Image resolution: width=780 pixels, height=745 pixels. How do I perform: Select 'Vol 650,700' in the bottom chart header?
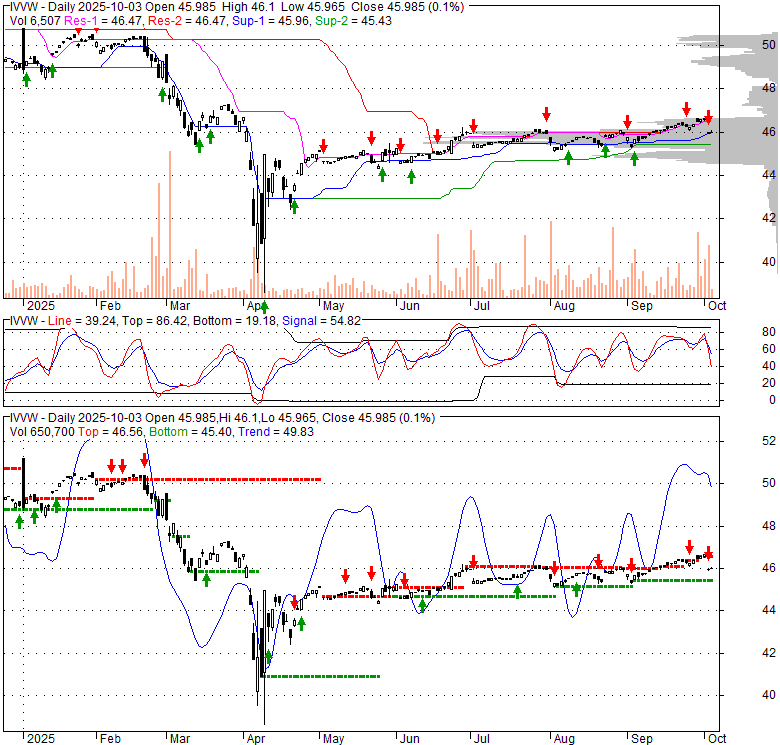coord(42,432)
